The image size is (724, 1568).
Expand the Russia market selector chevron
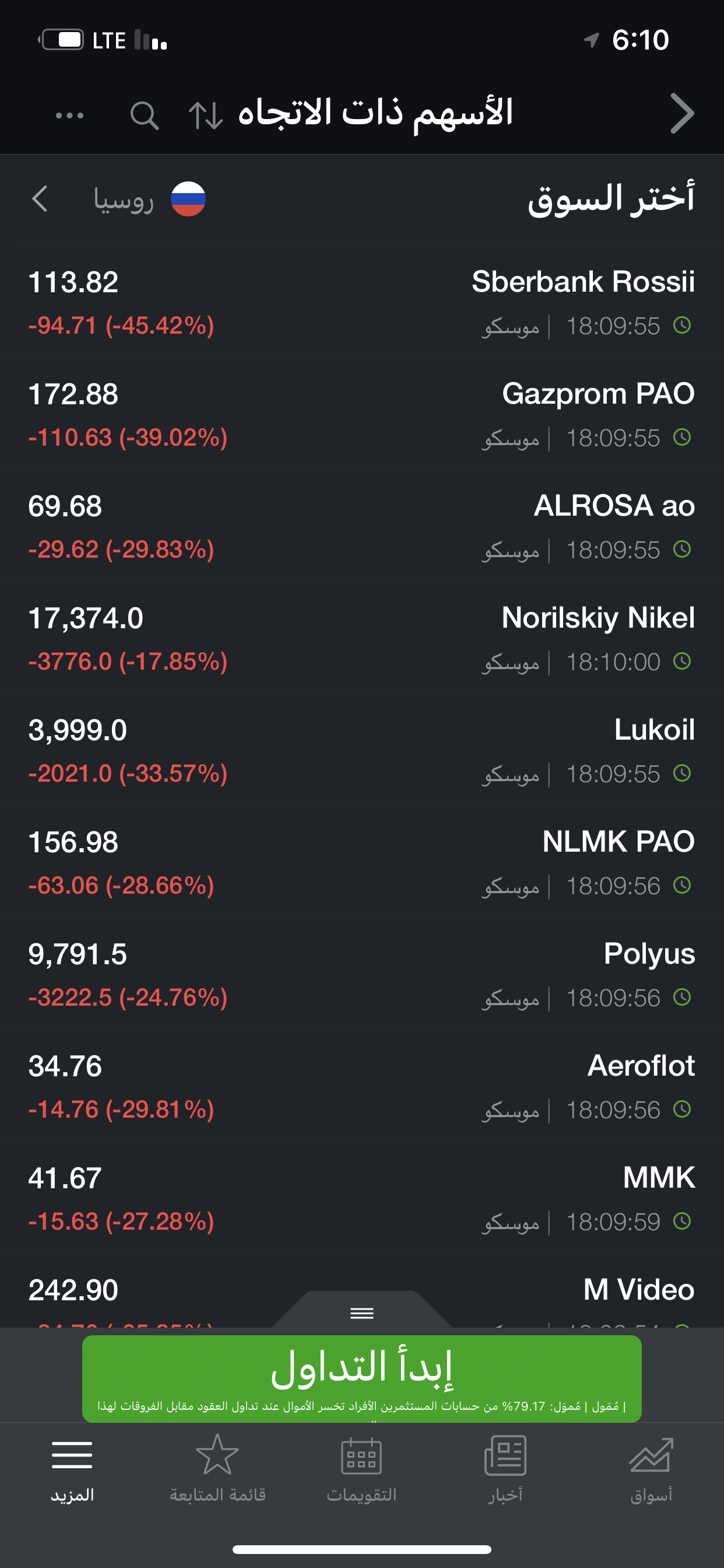[40, 199]
